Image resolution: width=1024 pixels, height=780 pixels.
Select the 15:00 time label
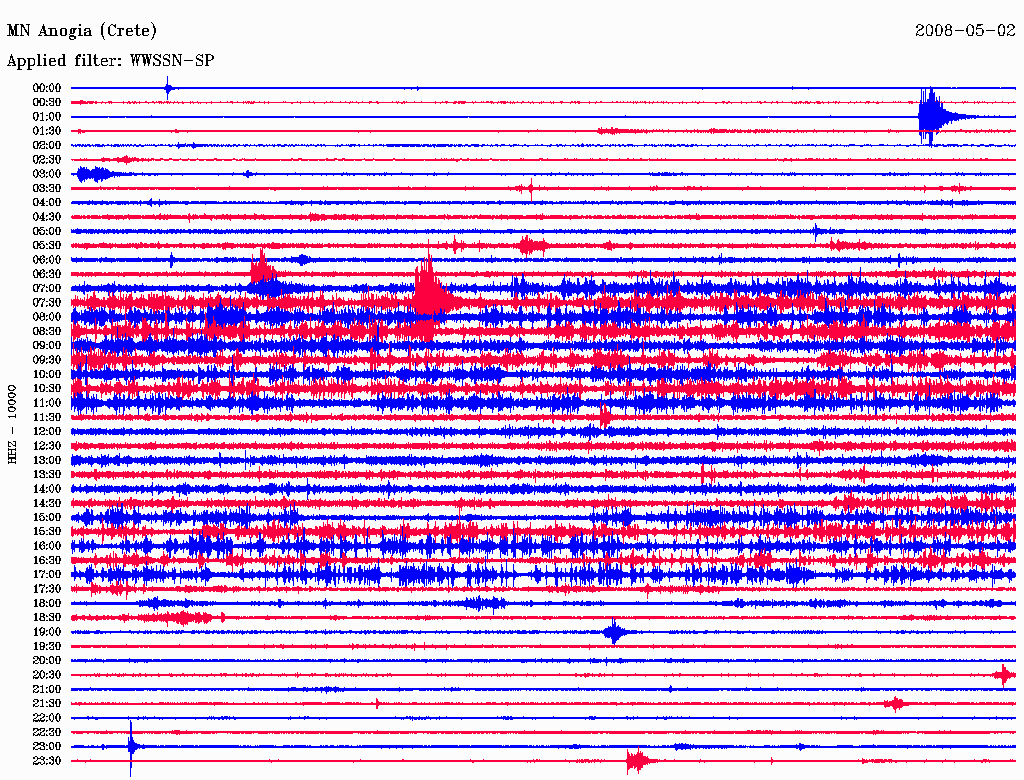point(47,517)
